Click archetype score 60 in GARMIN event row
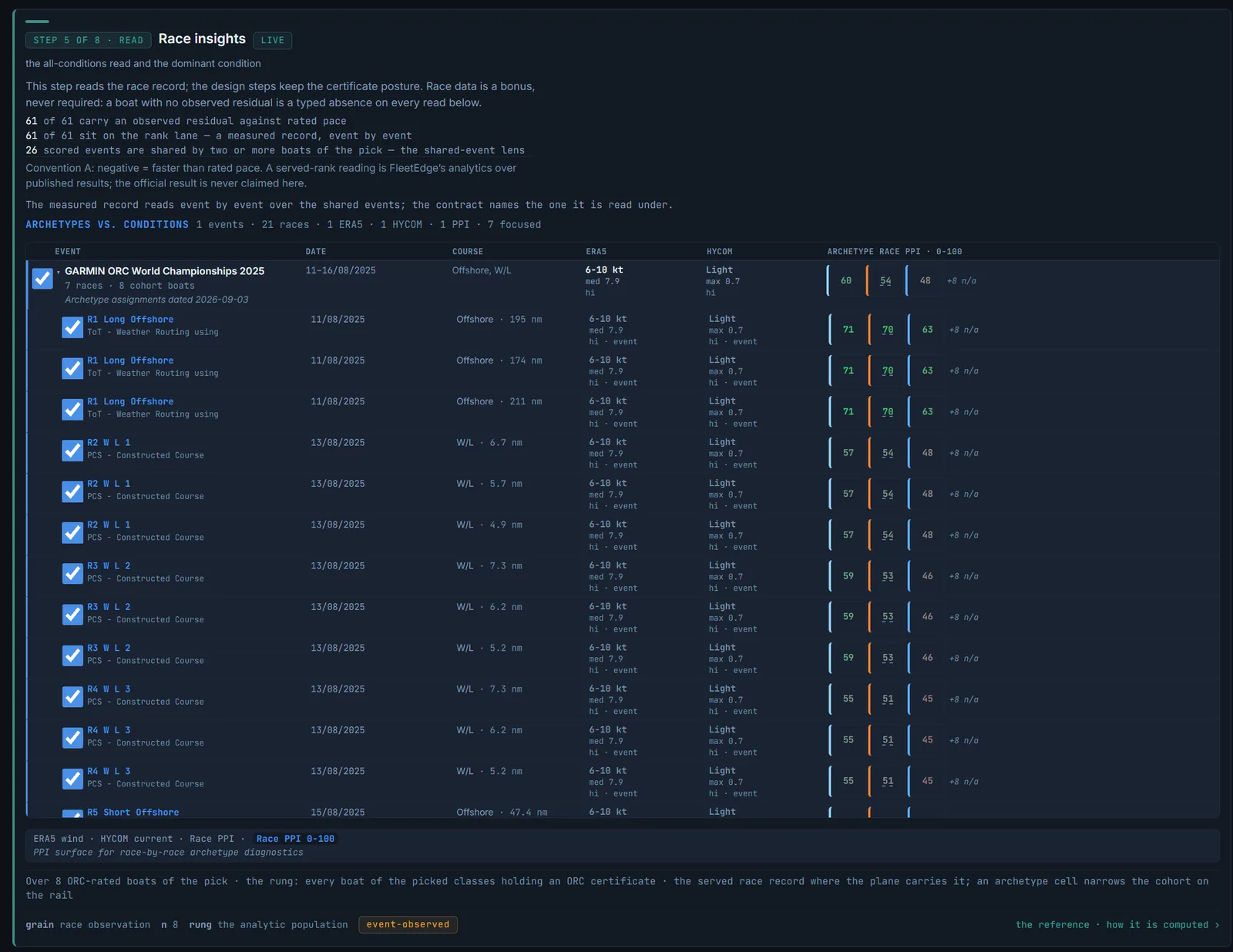 (846, 280)
